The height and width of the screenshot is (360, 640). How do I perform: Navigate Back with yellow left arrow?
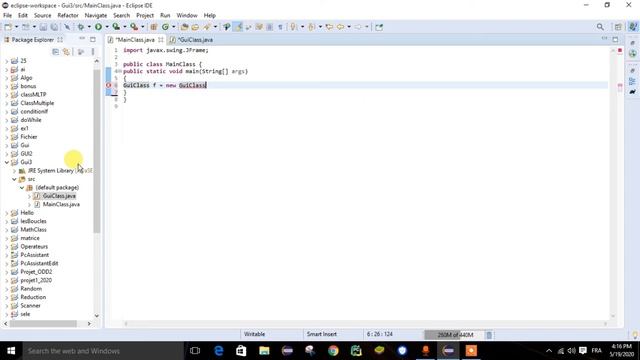(x=340, y=27)
